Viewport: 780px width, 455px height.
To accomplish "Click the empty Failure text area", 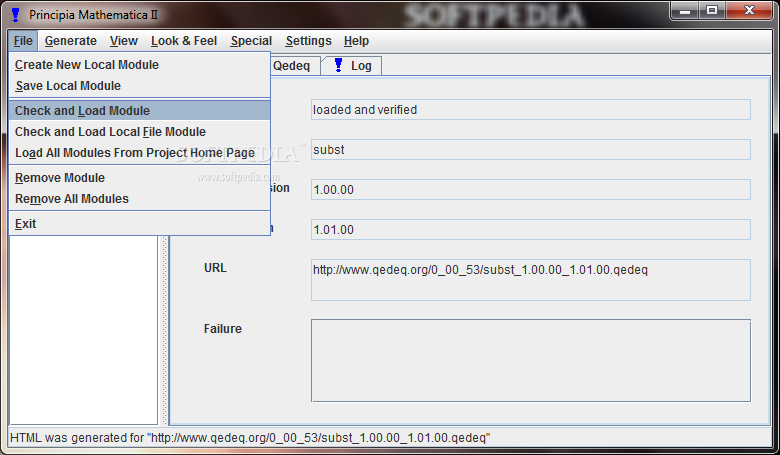I will click(531, 361).
